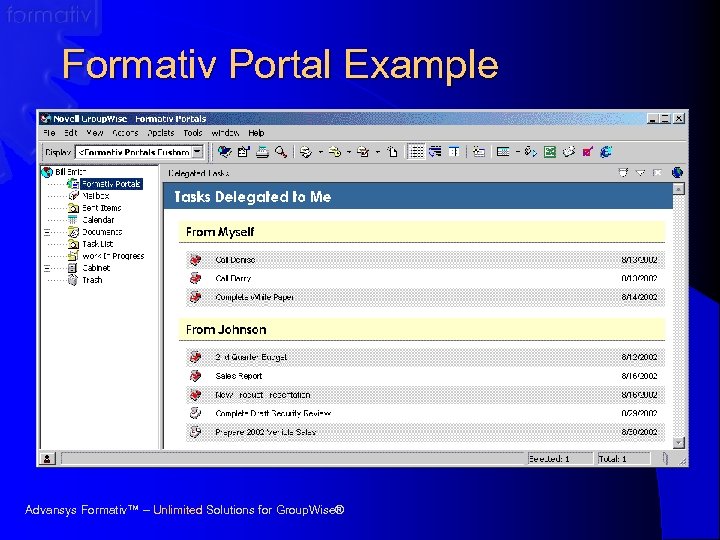720x540 pixels.
Task: Open the Address Book toolbar icon
Action: (225, 152)
